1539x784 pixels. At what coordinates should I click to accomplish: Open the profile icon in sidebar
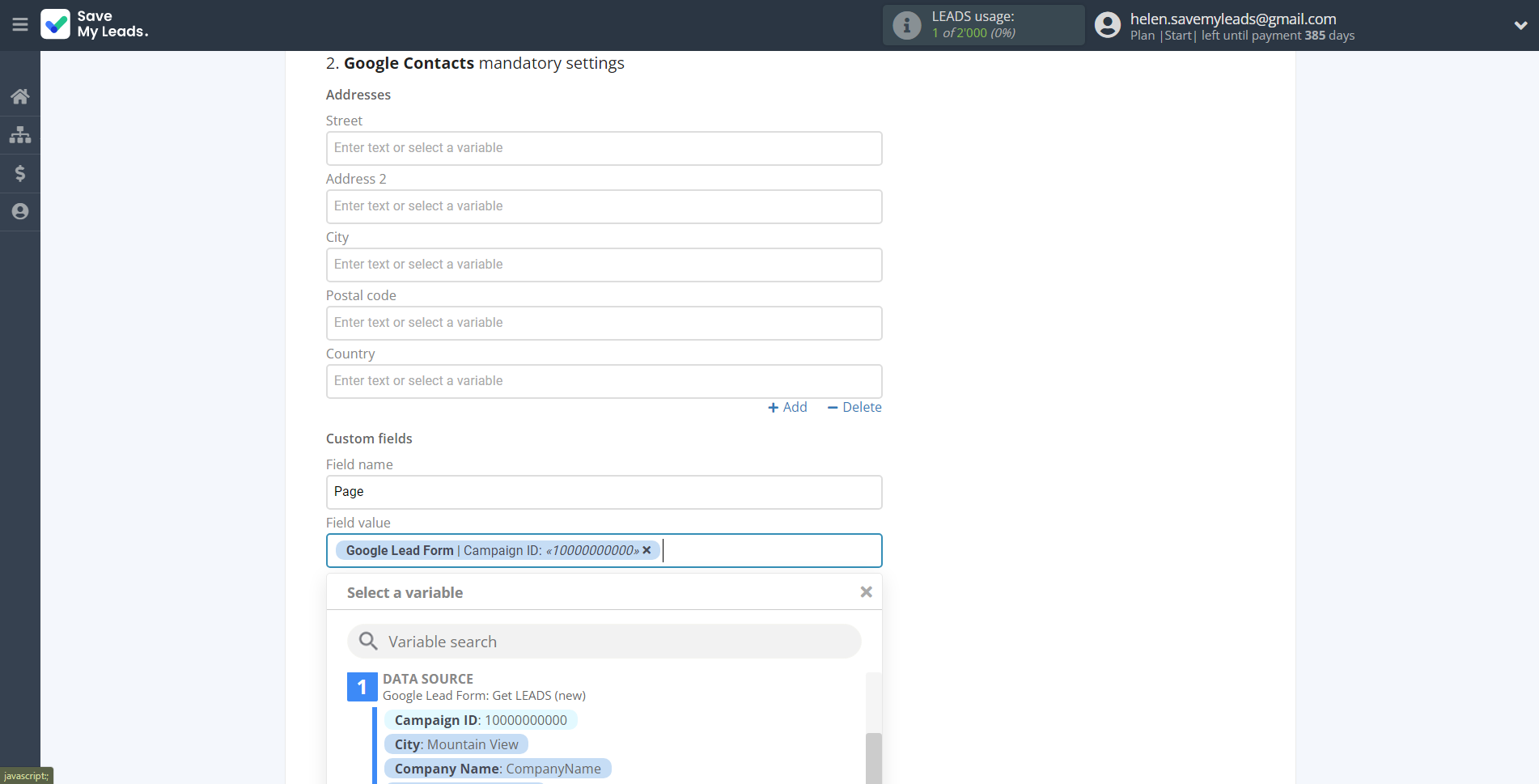(20, 211)
